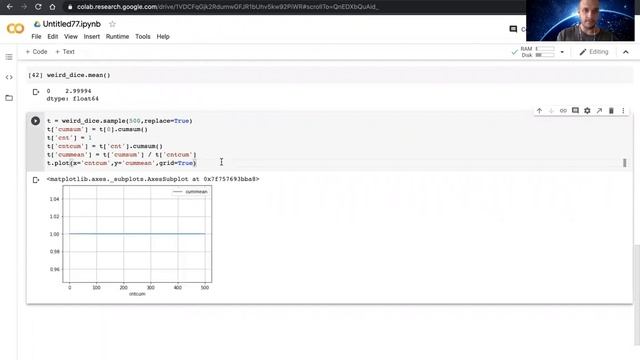Viewport: 640px width, 360px height.
Task: Click the saved checkmark status icon
Action: pos(514,52)
